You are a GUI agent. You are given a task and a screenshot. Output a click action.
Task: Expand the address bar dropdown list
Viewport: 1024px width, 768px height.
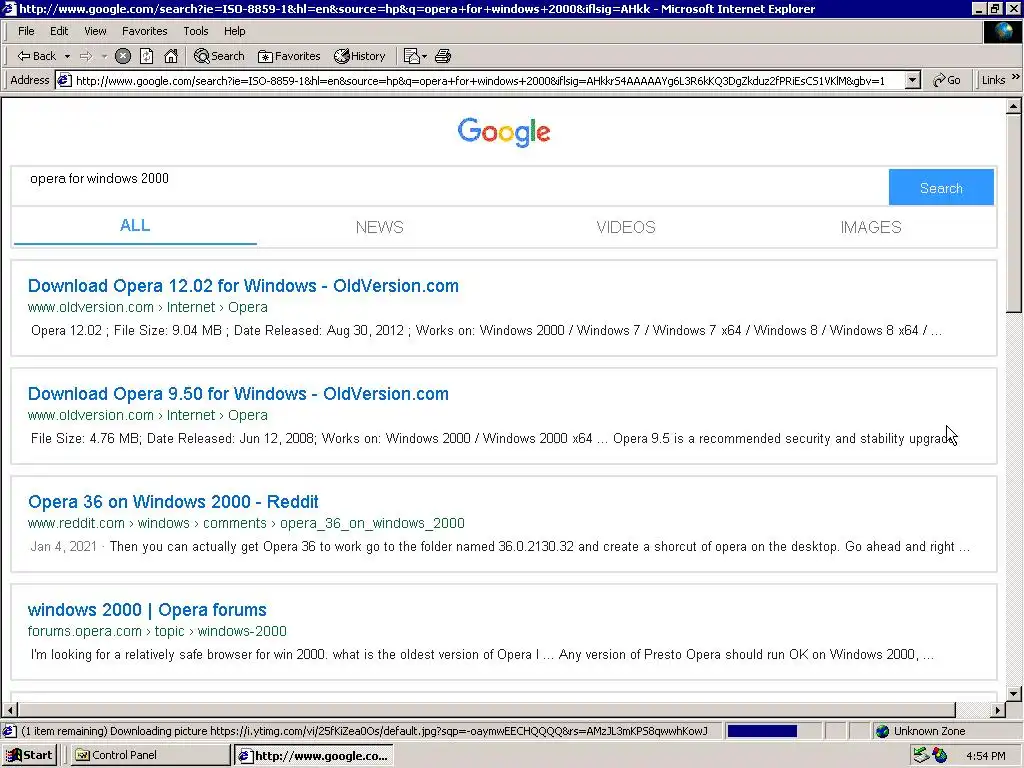click(x=913, y=80)
